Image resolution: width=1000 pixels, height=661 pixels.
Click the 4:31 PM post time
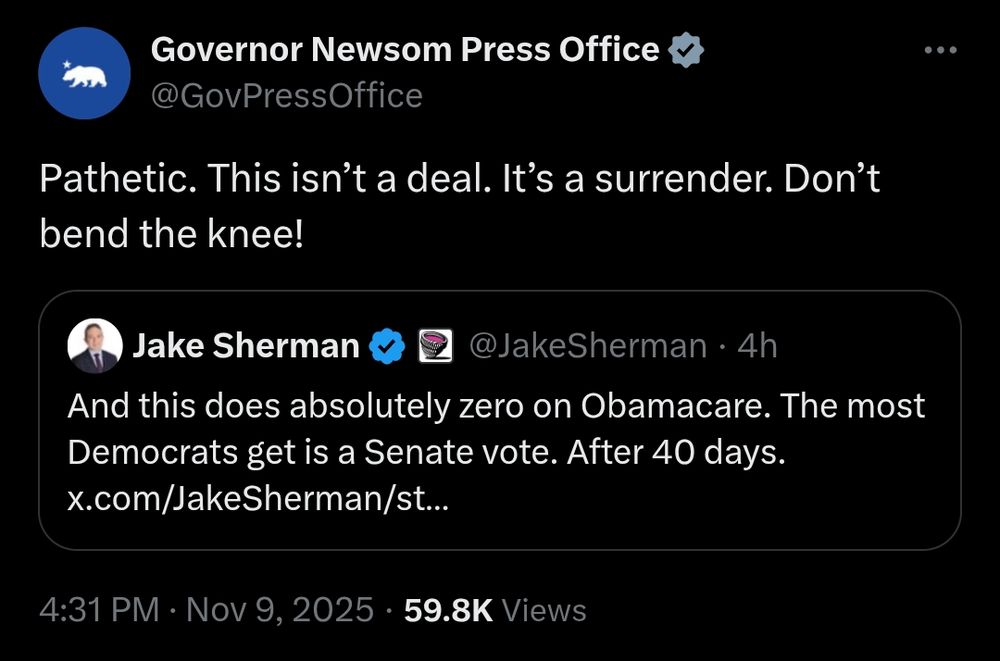[98, 610]
